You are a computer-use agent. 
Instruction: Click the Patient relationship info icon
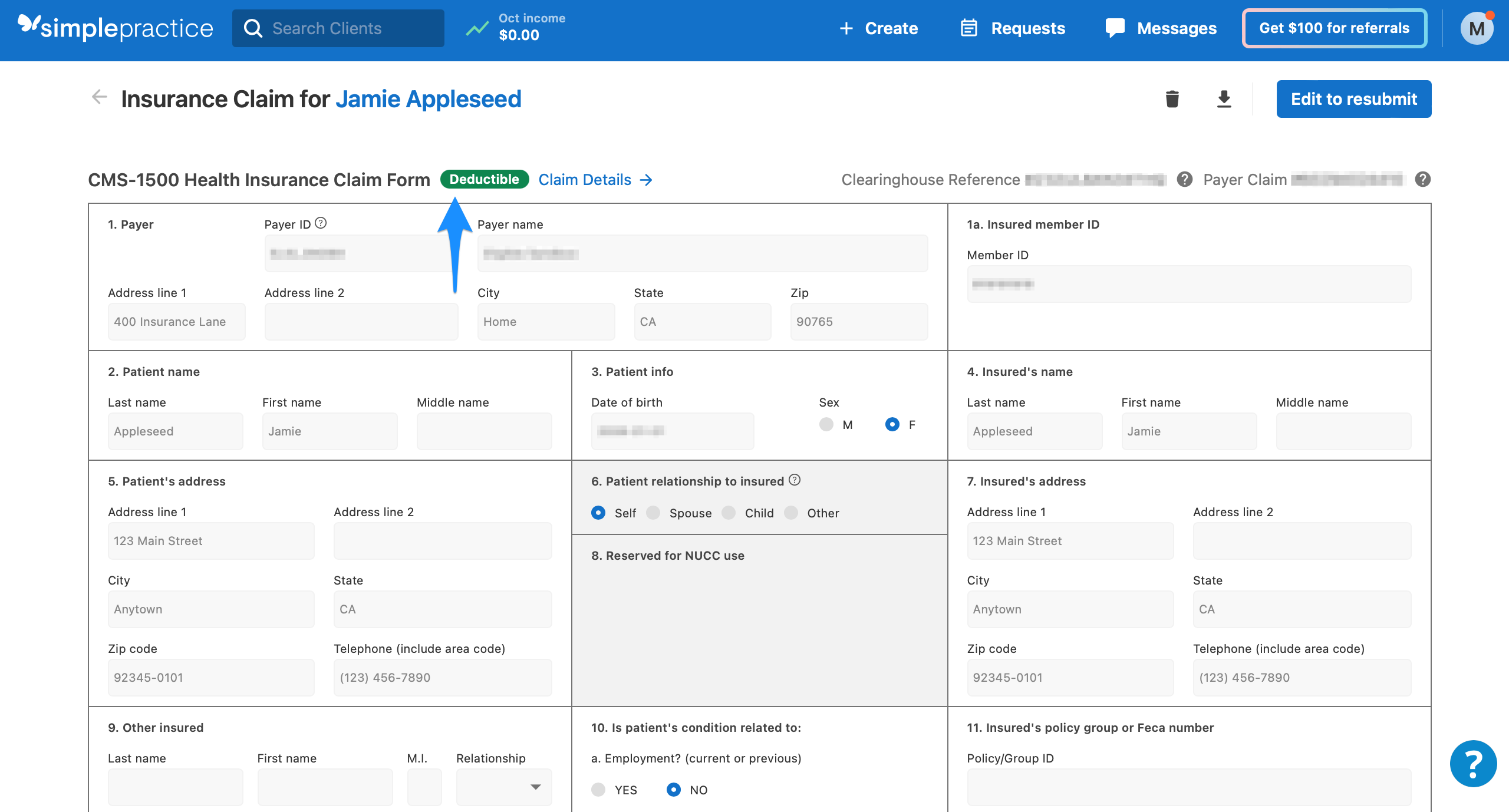click(795, 480)
